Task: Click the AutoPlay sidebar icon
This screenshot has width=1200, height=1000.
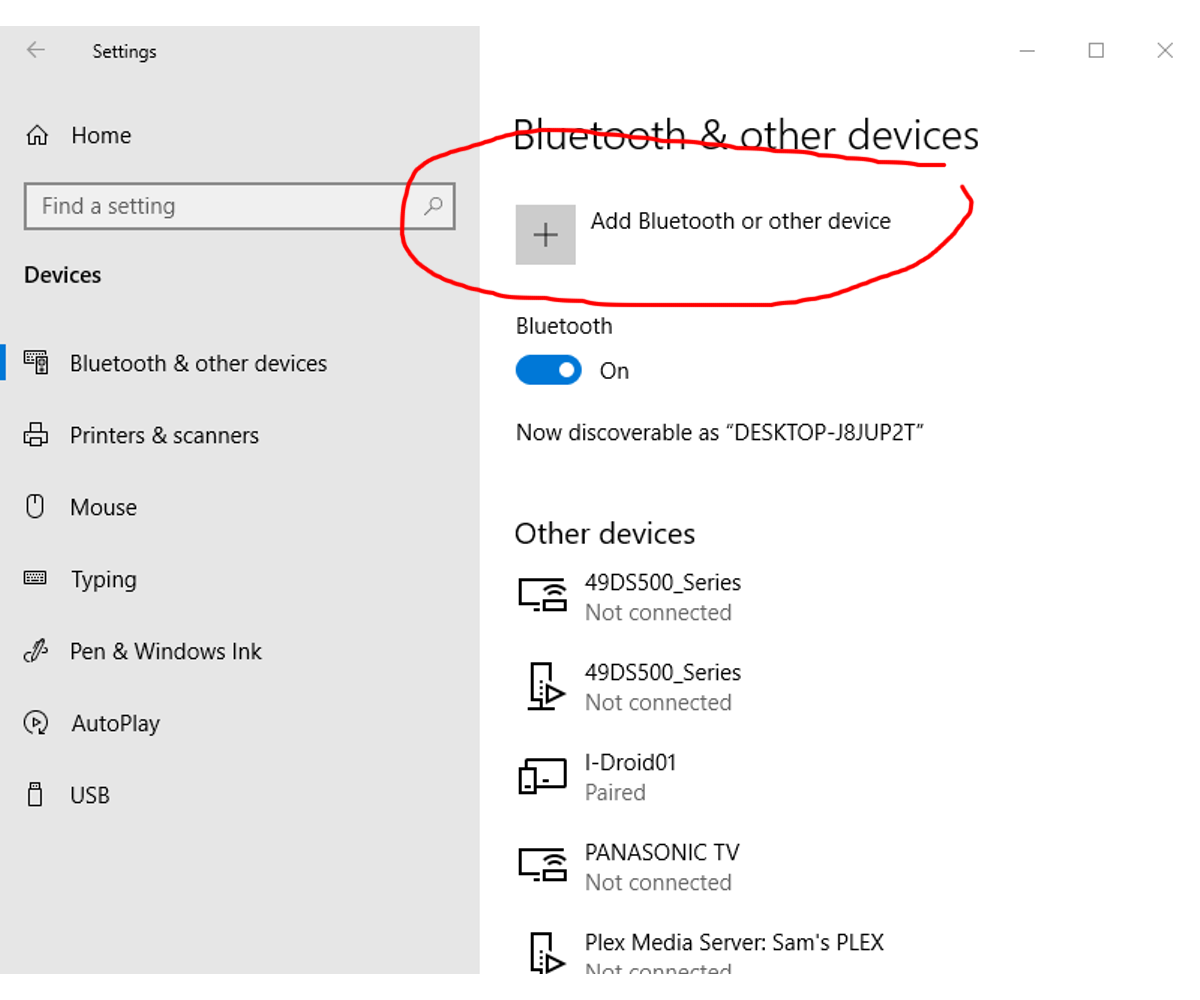Action: pyautogui.click(x=35, y=722)
